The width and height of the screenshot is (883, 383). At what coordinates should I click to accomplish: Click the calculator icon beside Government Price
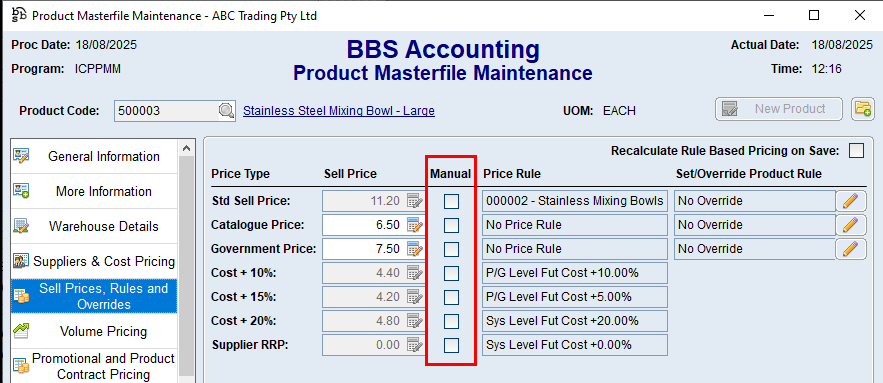(x=414, y=249)
